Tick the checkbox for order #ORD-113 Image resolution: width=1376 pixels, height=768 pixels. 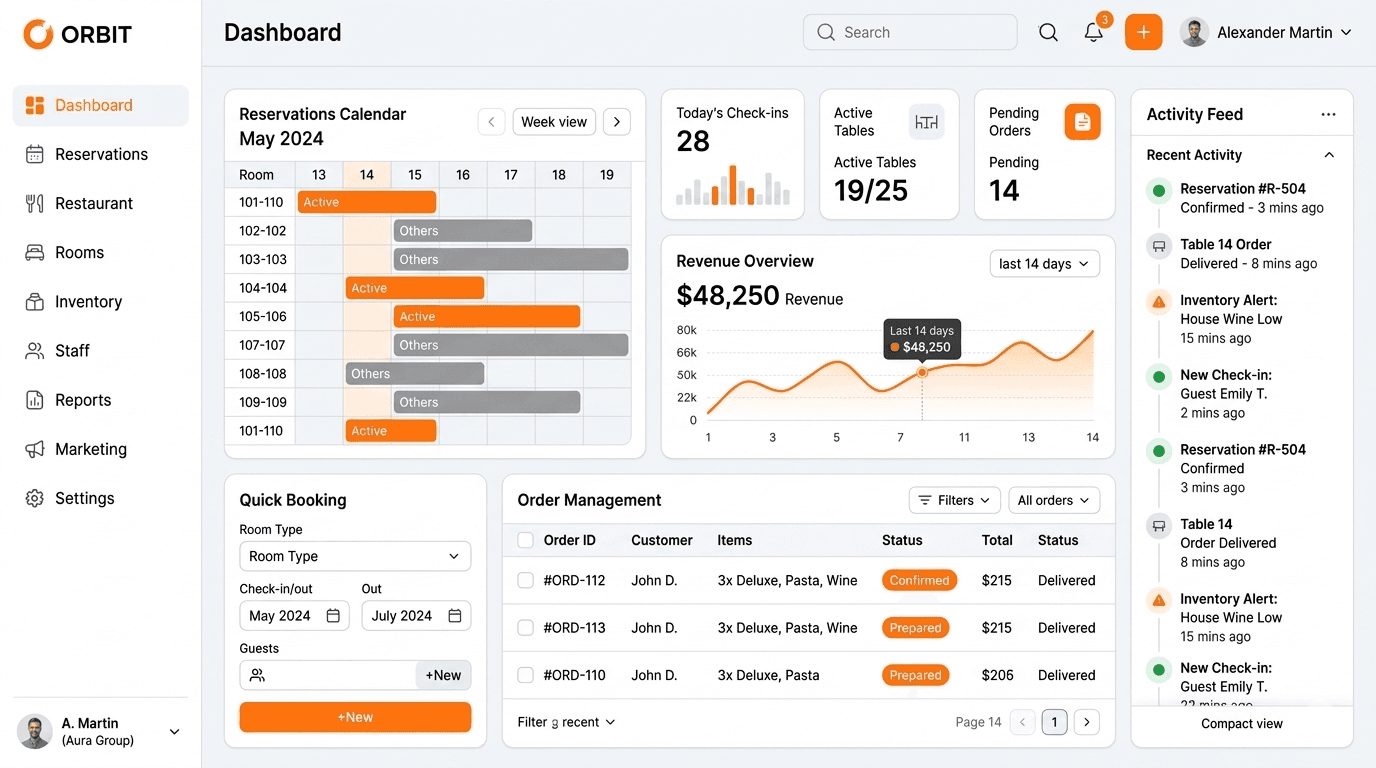pos(525,628)
